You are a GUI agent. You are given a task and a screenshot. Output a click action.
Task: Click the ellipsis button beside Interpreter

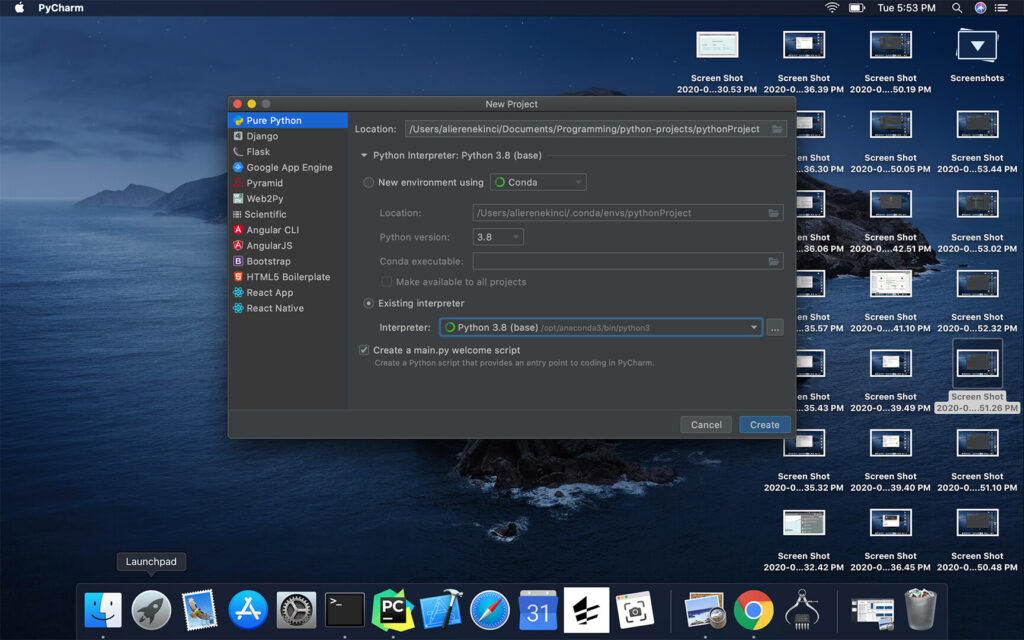(775, 328)
